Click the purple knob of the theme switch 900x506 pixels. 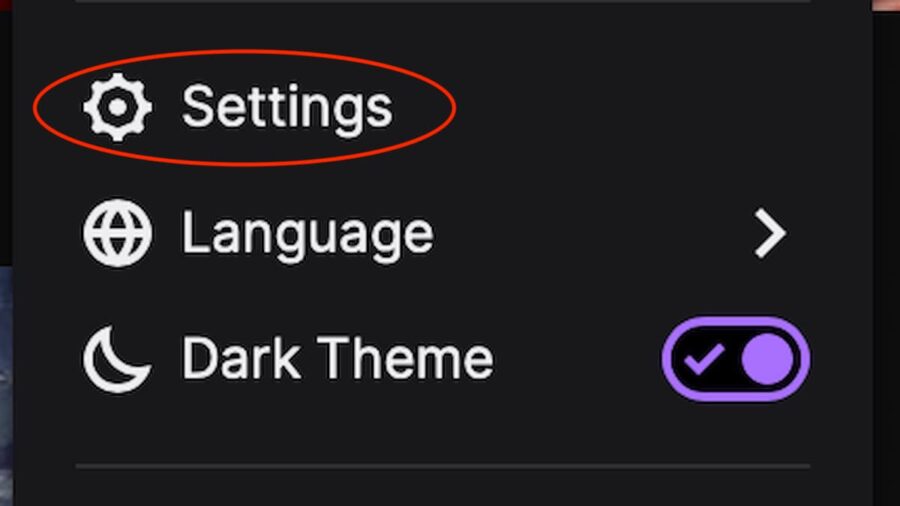click(767, 359)
